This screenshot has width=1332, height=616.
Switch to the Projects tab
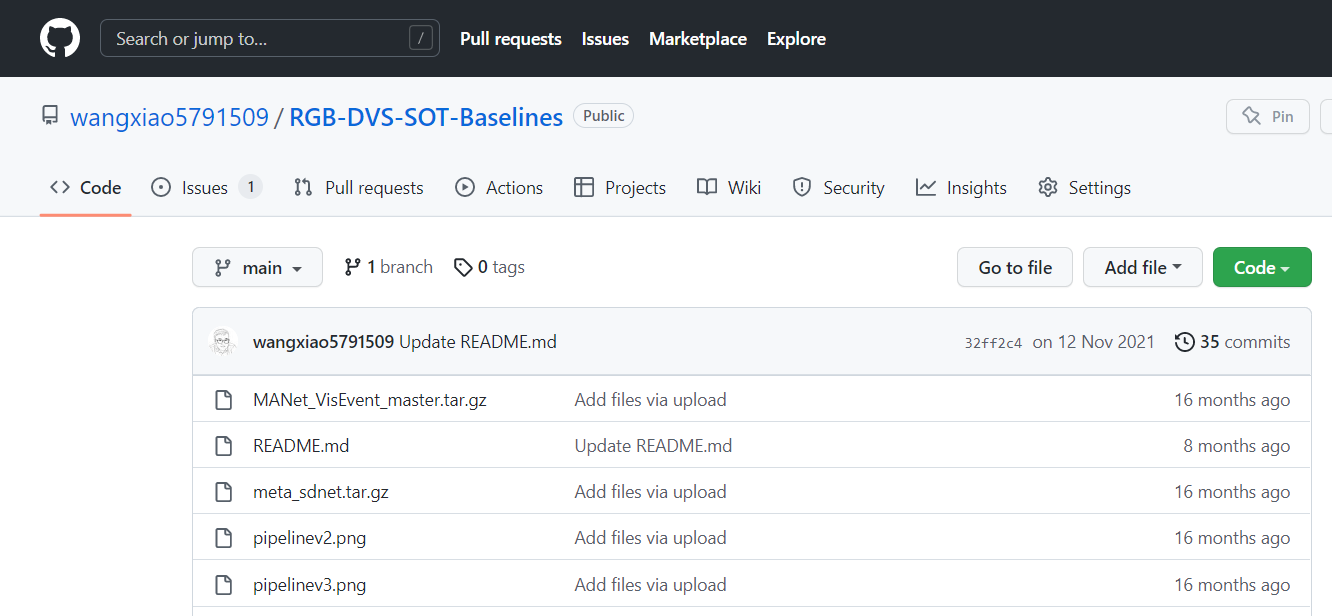(620, 188)
